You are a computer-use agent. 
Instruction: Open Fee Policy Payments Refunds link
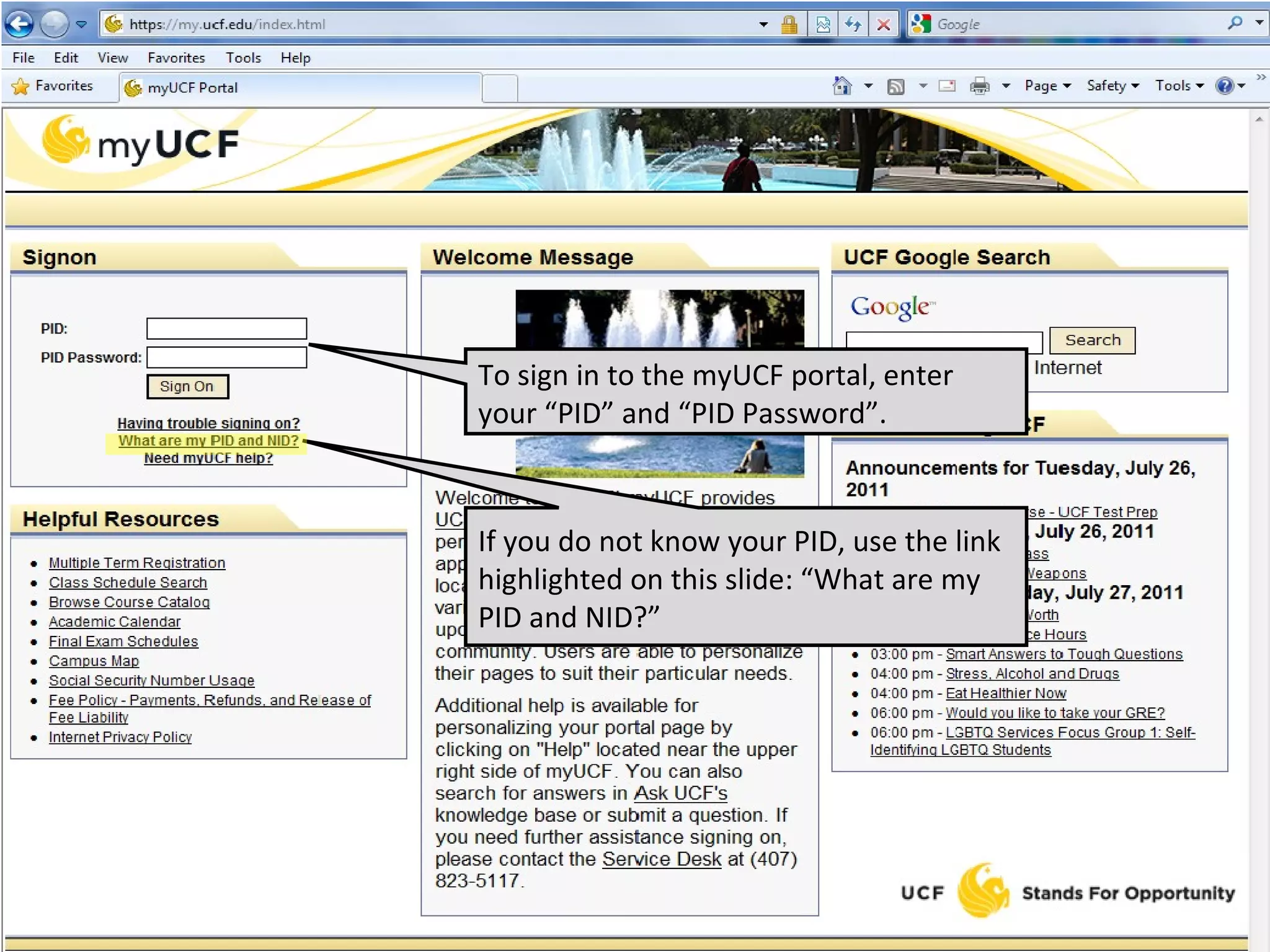[x=210, y=708]
